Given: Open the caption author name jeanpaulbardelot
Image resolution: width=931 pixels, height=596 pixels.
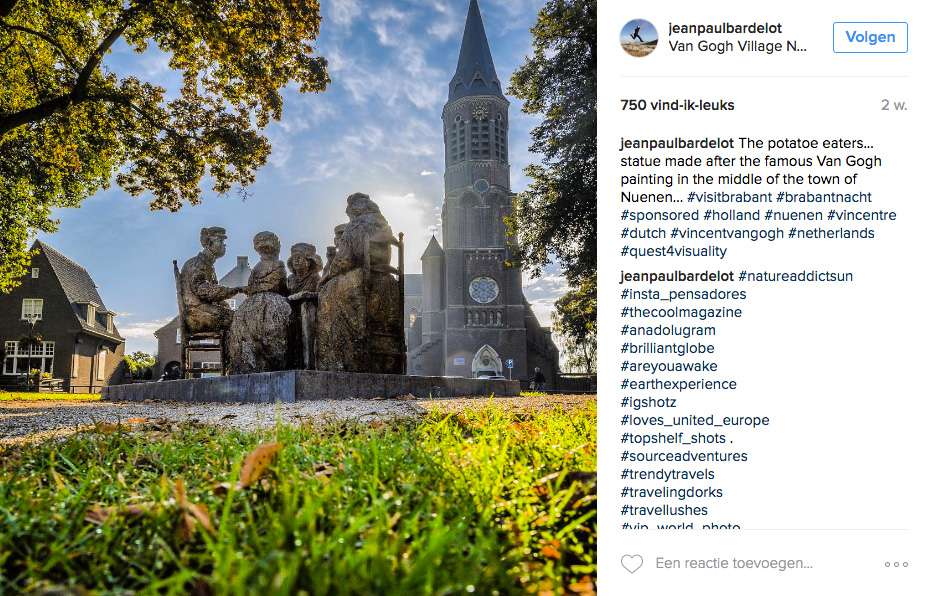Looking at the screenshot, I should [x=677, y=143].
